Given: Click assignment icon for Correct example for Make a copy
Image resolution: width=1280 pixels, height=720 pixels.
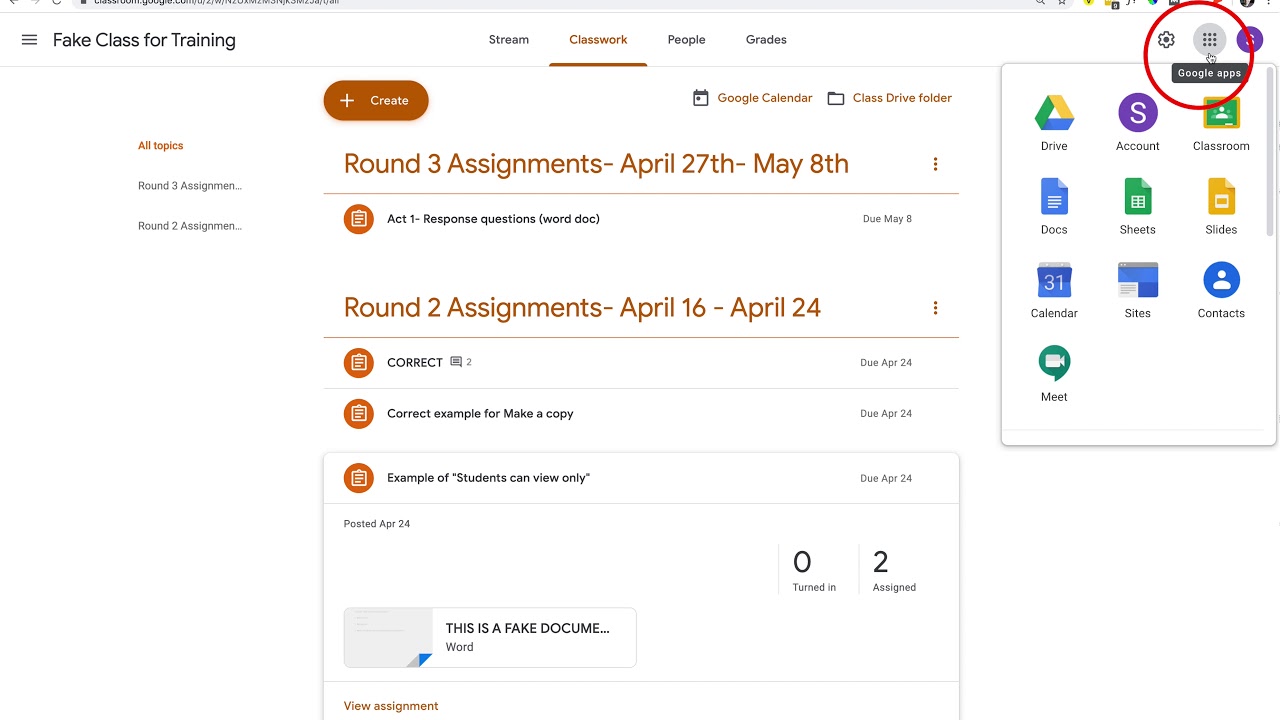Looking at the screenshot, I should (x=359, y=414).
